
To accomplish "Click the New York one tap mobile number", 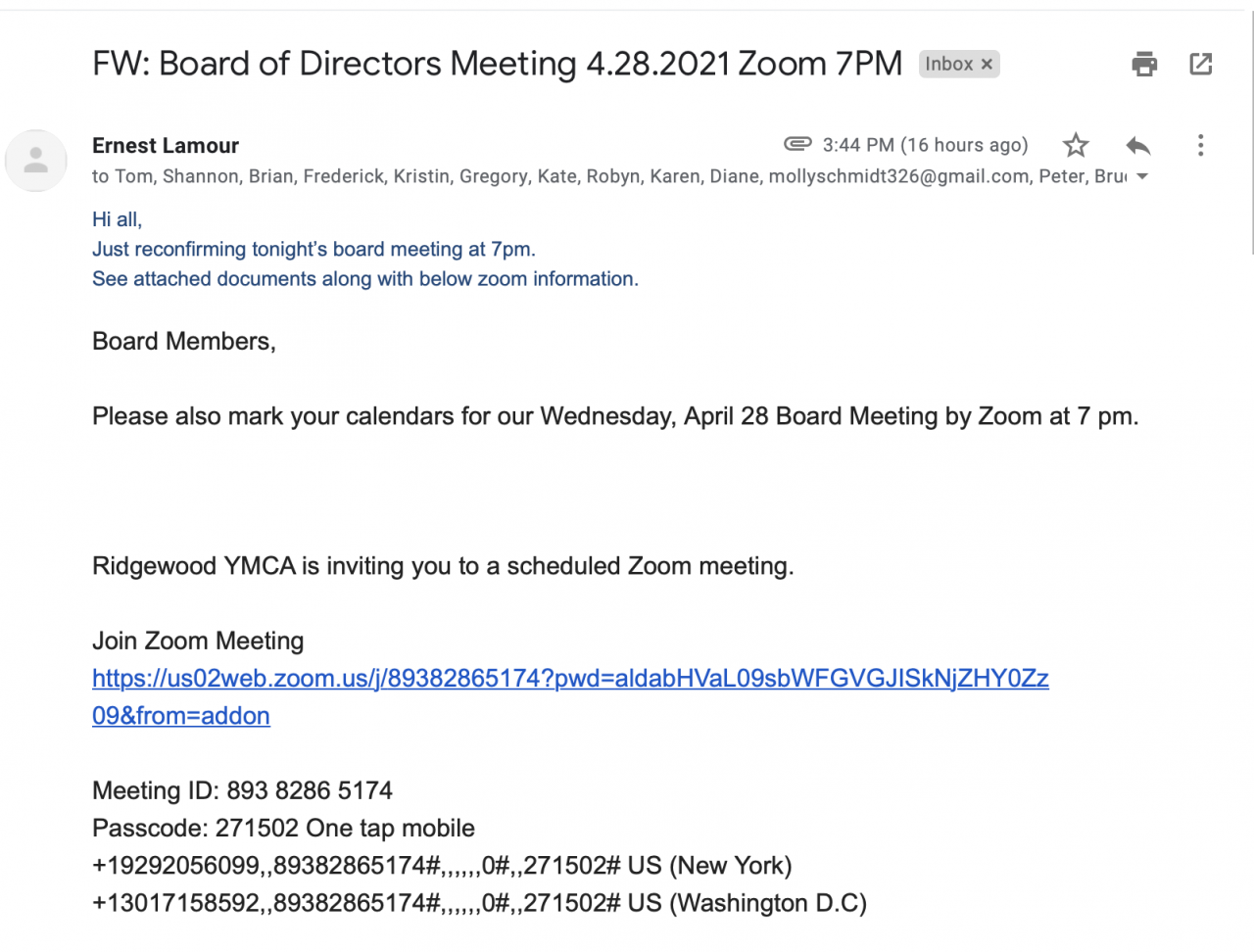I will click(442, 866).
